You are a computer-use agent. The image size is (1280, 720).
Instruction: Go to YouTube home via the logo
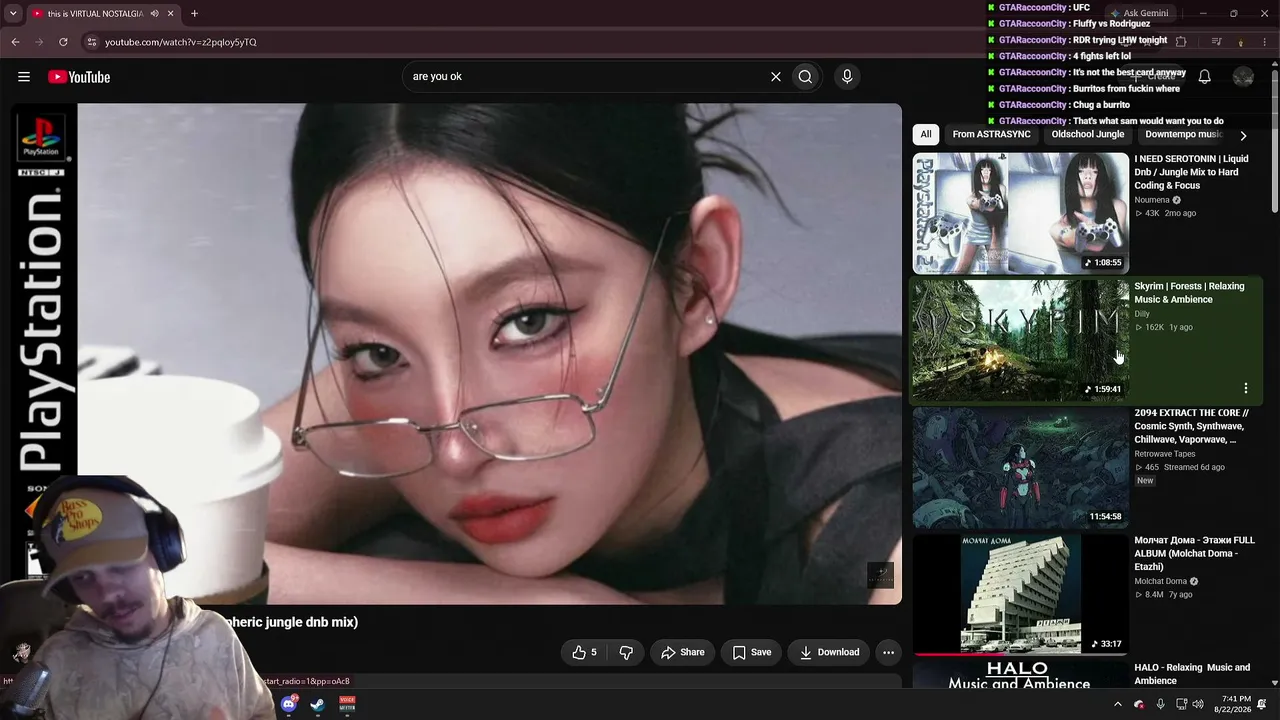coord(79,77)
